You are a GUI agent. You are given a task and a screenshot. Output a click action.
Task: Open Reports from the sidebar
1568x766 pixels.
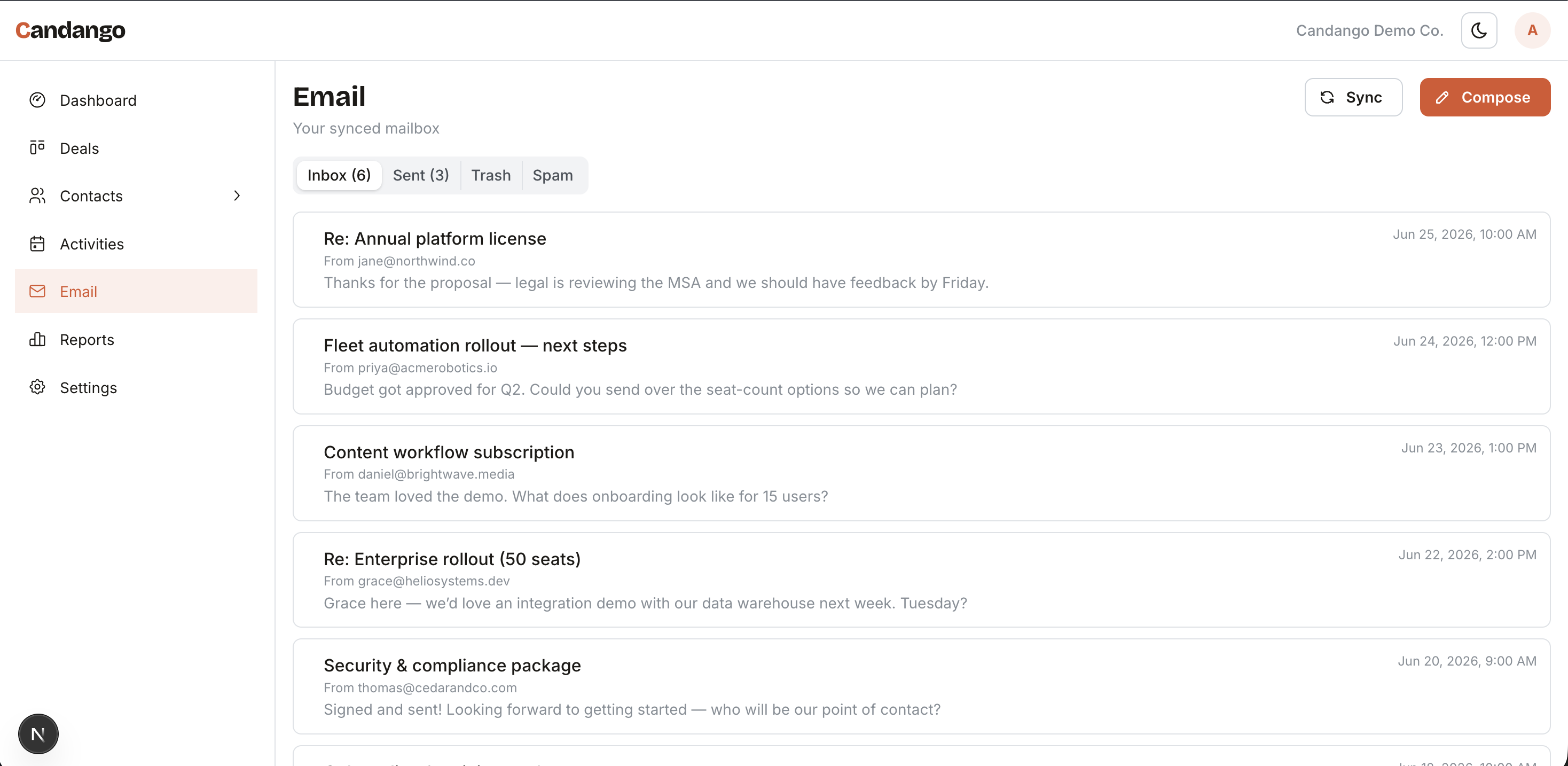coord(136,339)
